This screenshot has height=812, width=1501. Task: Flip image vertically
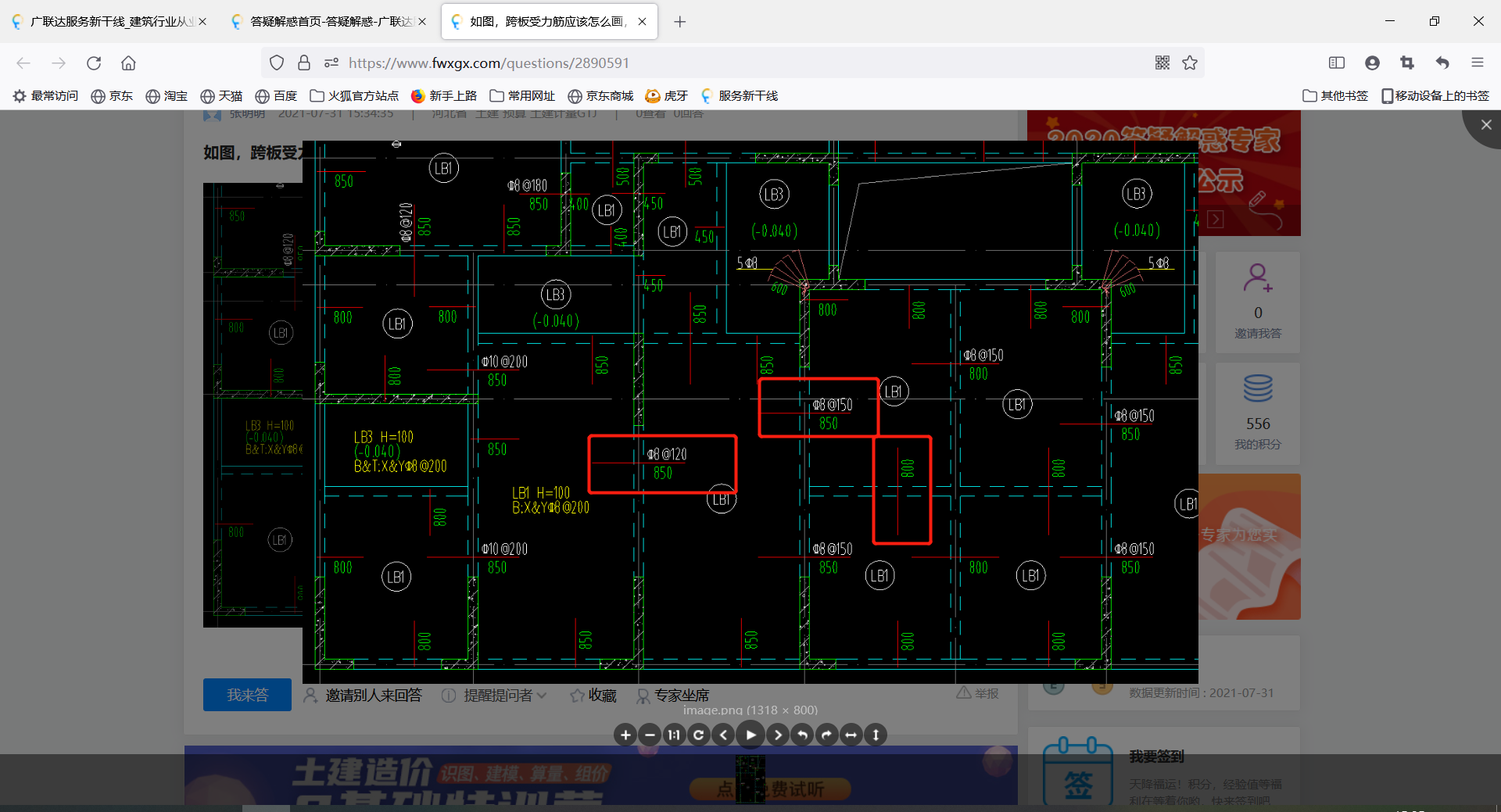(x=876, y=735)
